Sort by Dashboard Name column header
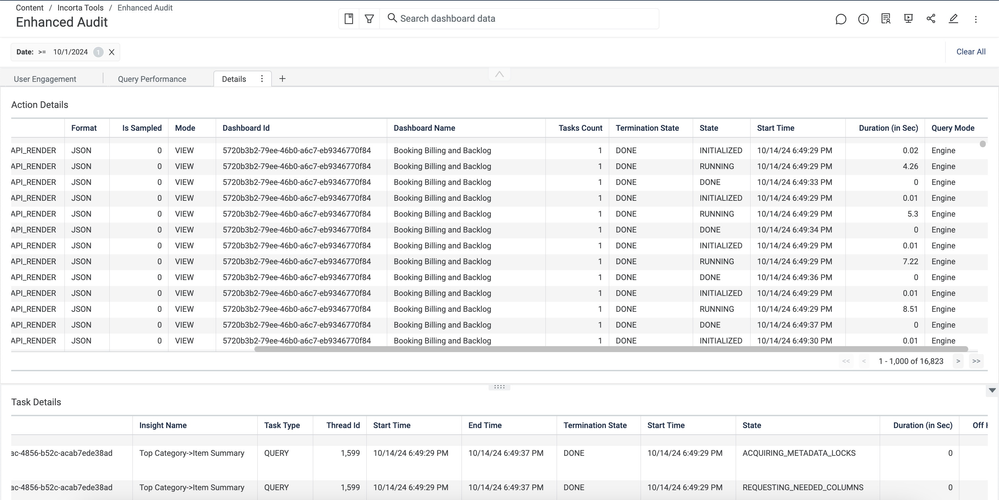Image resolution: width=999 pixels, height=500 pixels. click(424, 128)
